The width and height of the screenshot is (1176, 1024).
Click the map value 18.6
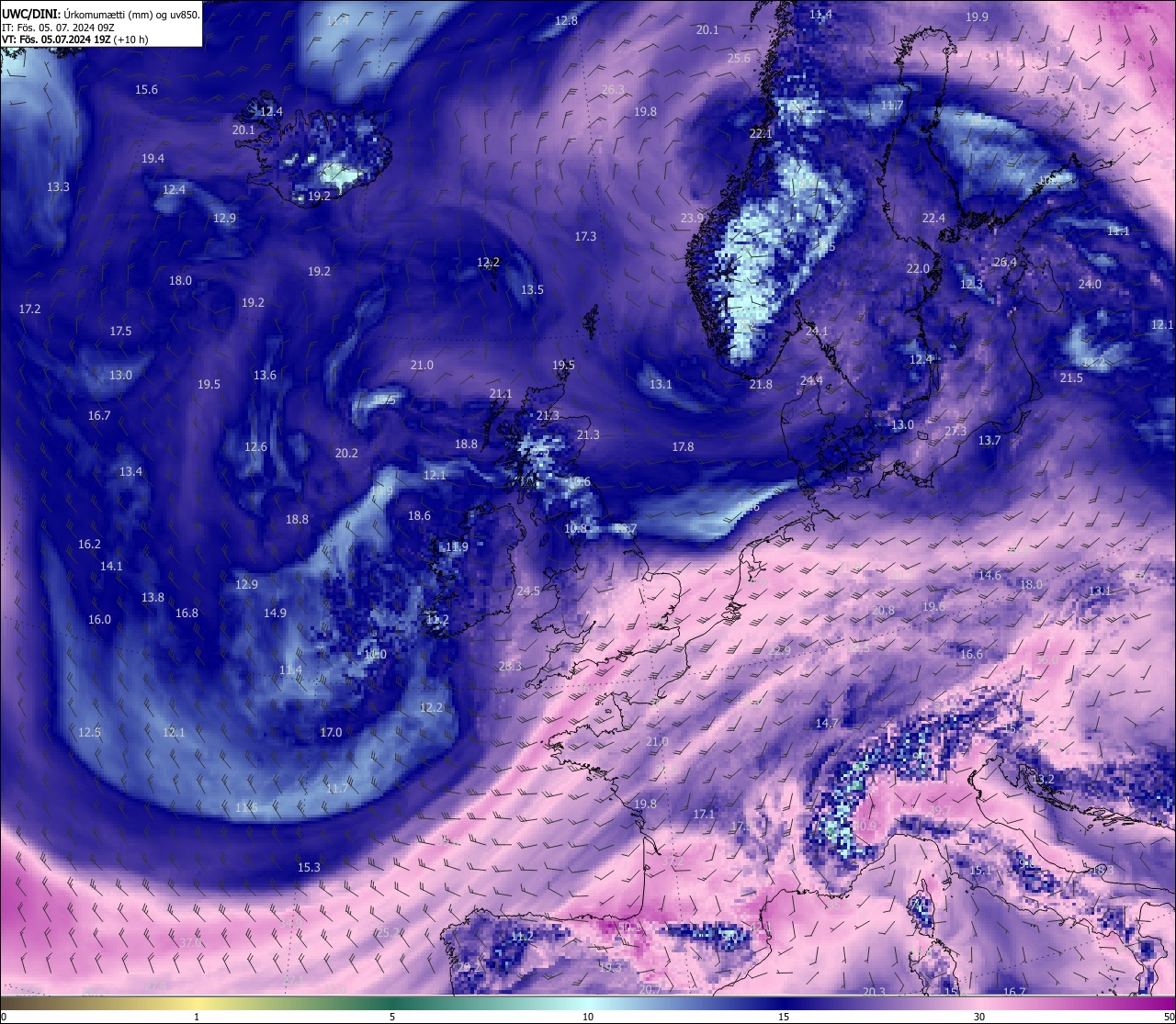point(419,515)
